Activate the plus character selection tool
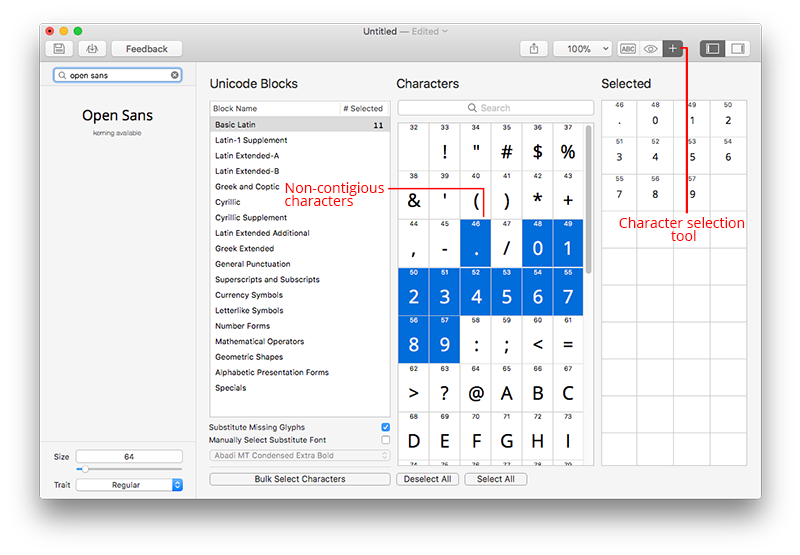 pyautogui.click(x=673, y=49)
